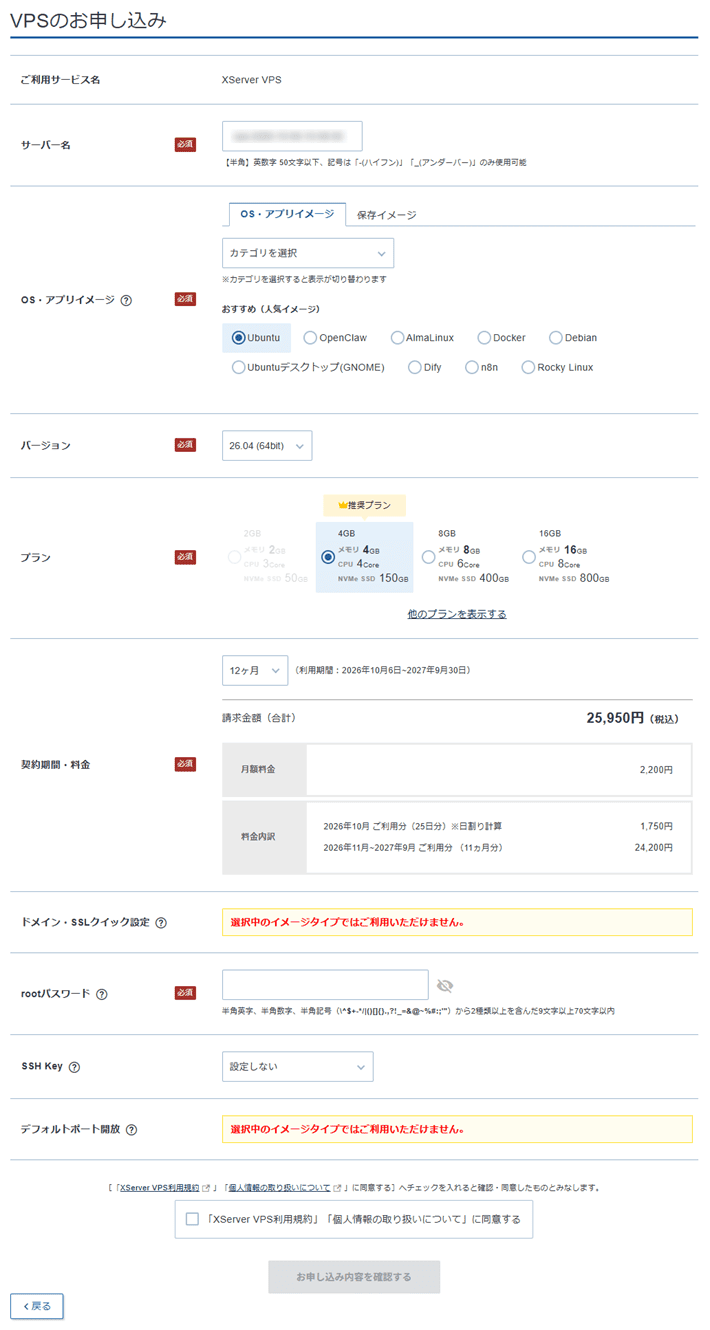Click the XServer VPS service name text

pyautogui.click(x=251, y=79)
